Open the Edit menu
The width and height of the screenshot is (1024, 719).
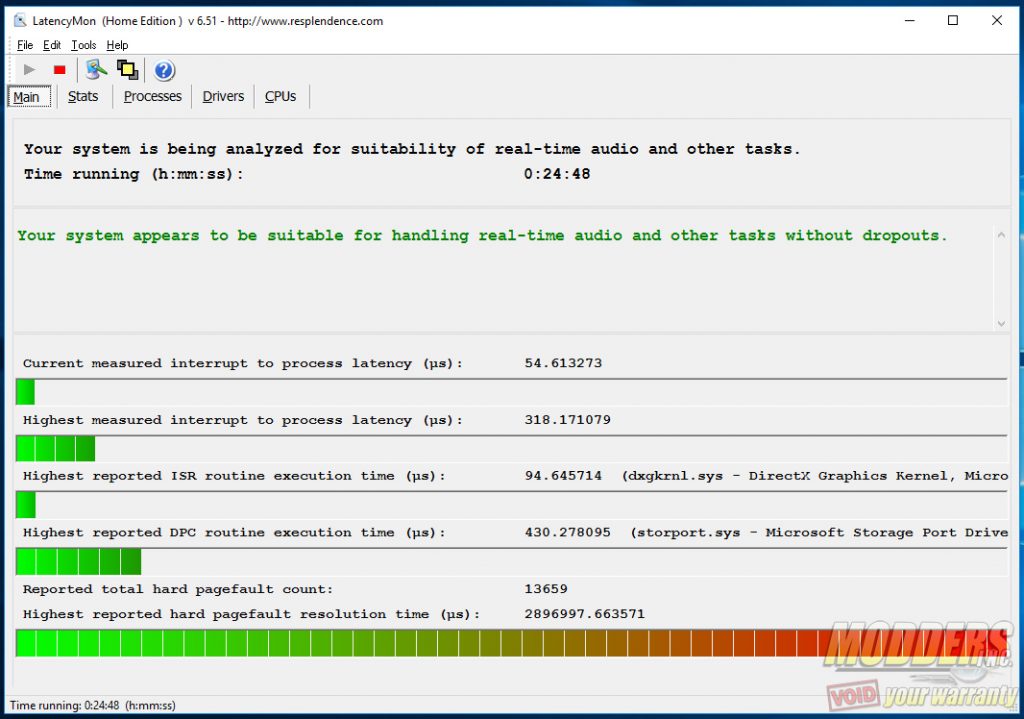click(52, 45)
